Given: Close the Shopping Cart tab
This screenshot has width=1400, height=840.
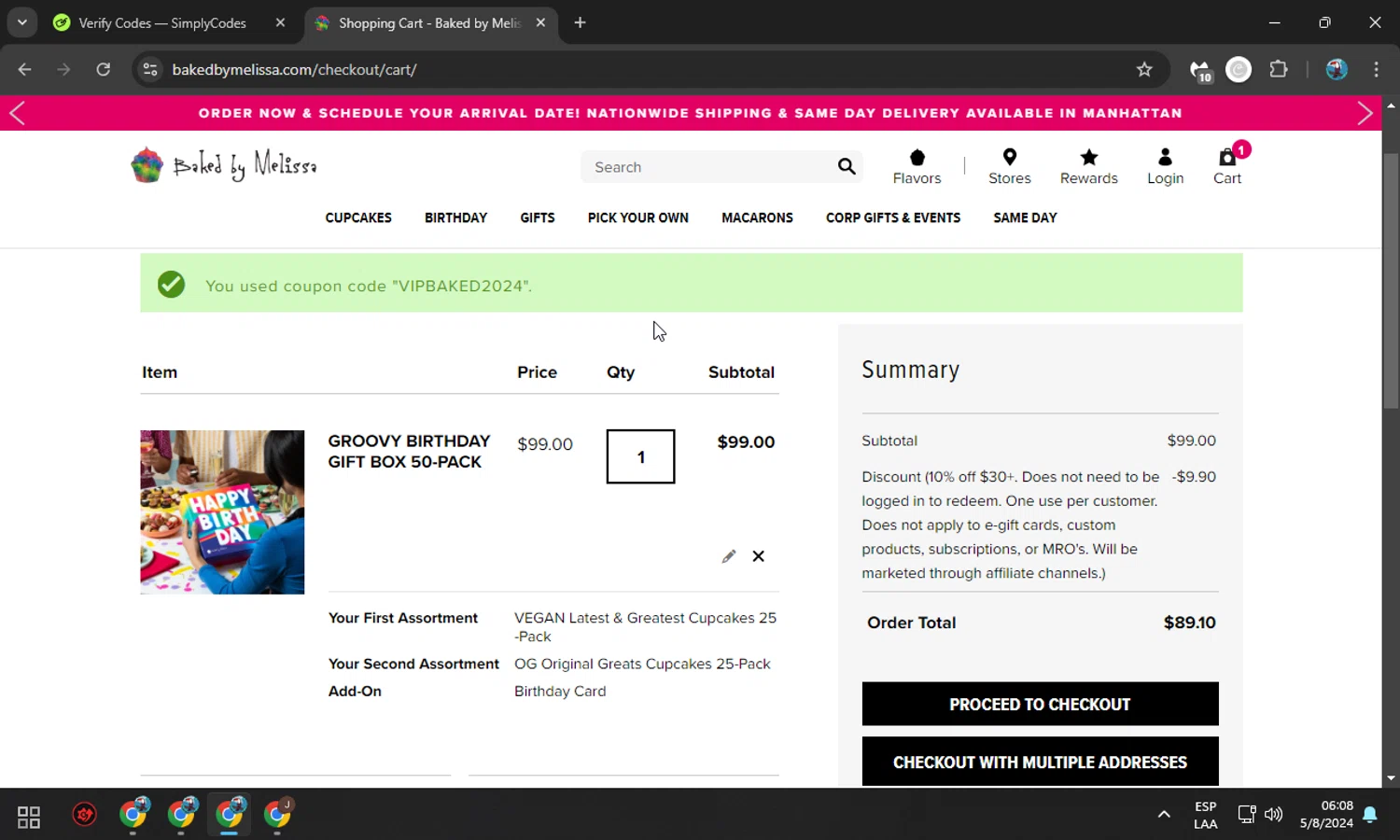Looking at the screenshot, I should (540, 22).
